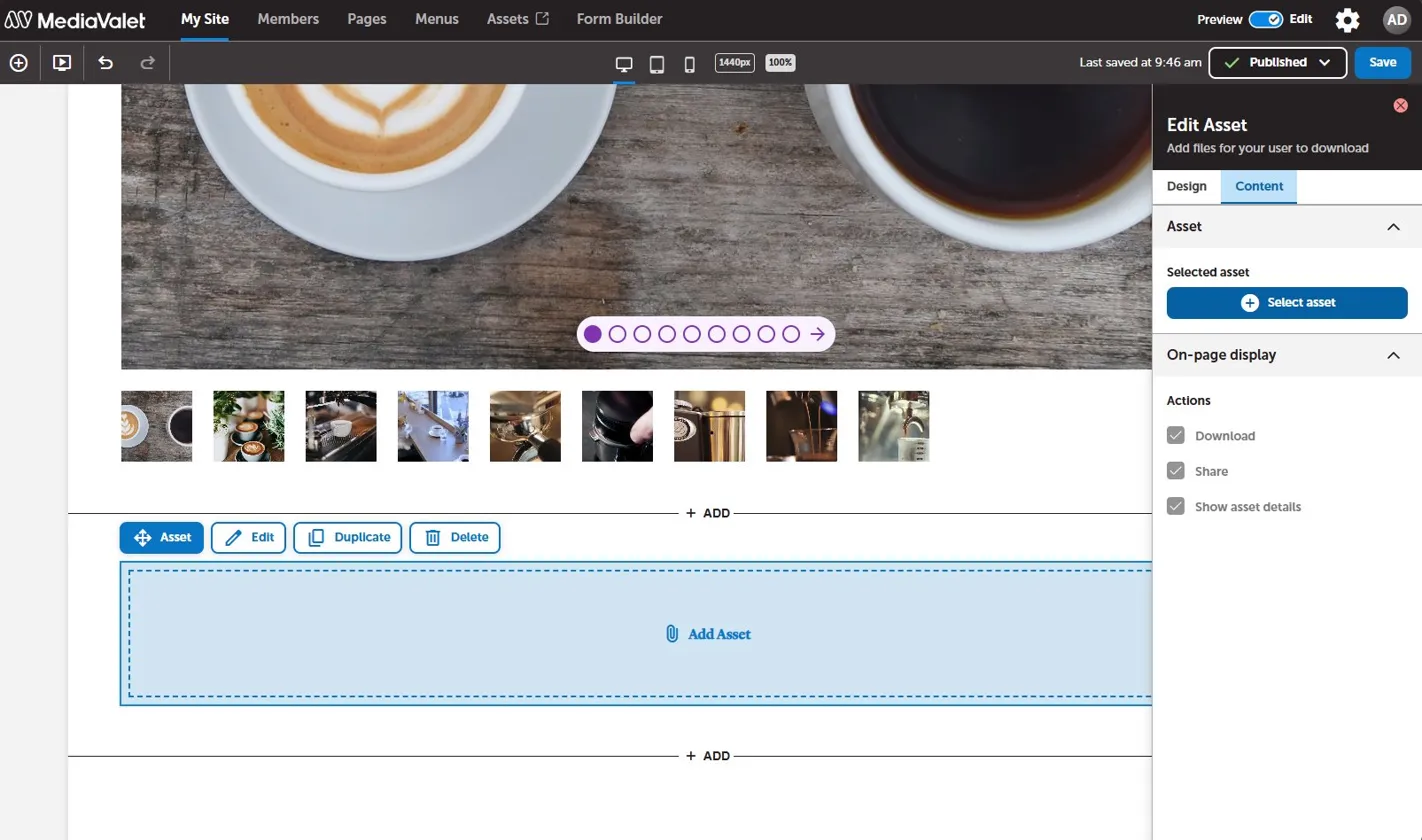Open the Published status dropdown
The image size is (1422, 840).
point(1278,62)
